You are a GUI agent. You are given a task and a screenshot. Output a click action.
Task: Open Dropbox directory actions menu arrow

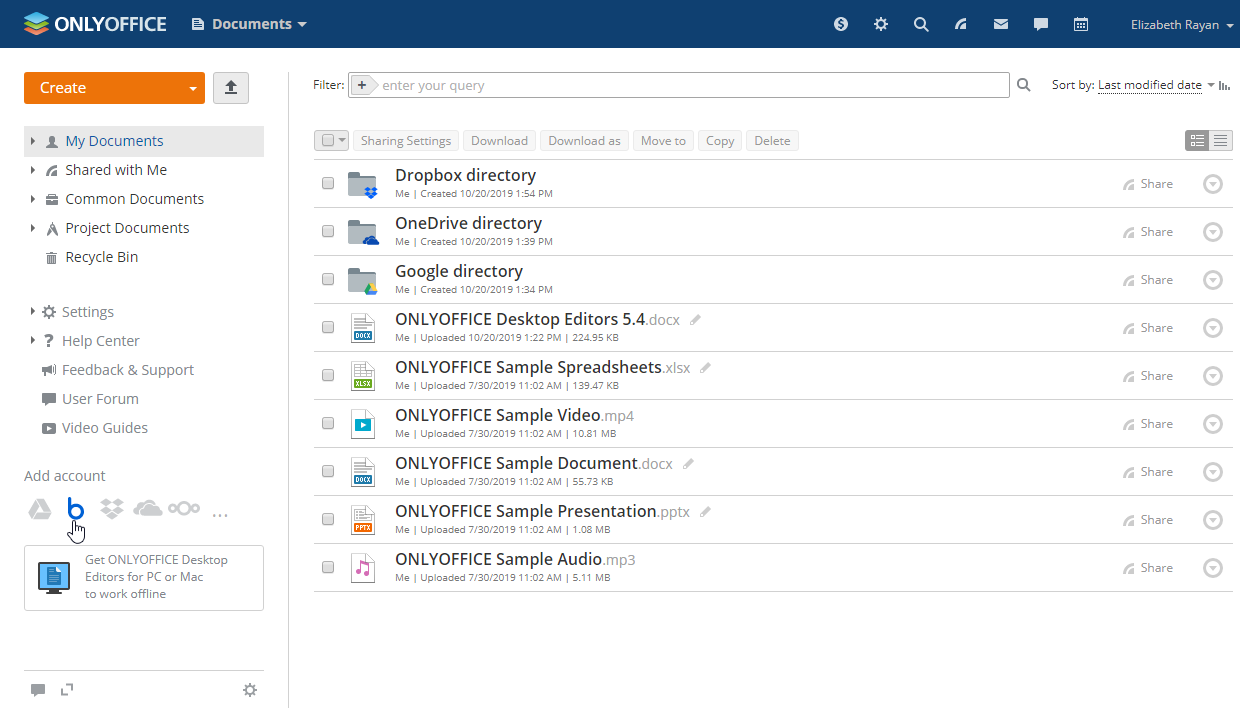pos(1212,184)
